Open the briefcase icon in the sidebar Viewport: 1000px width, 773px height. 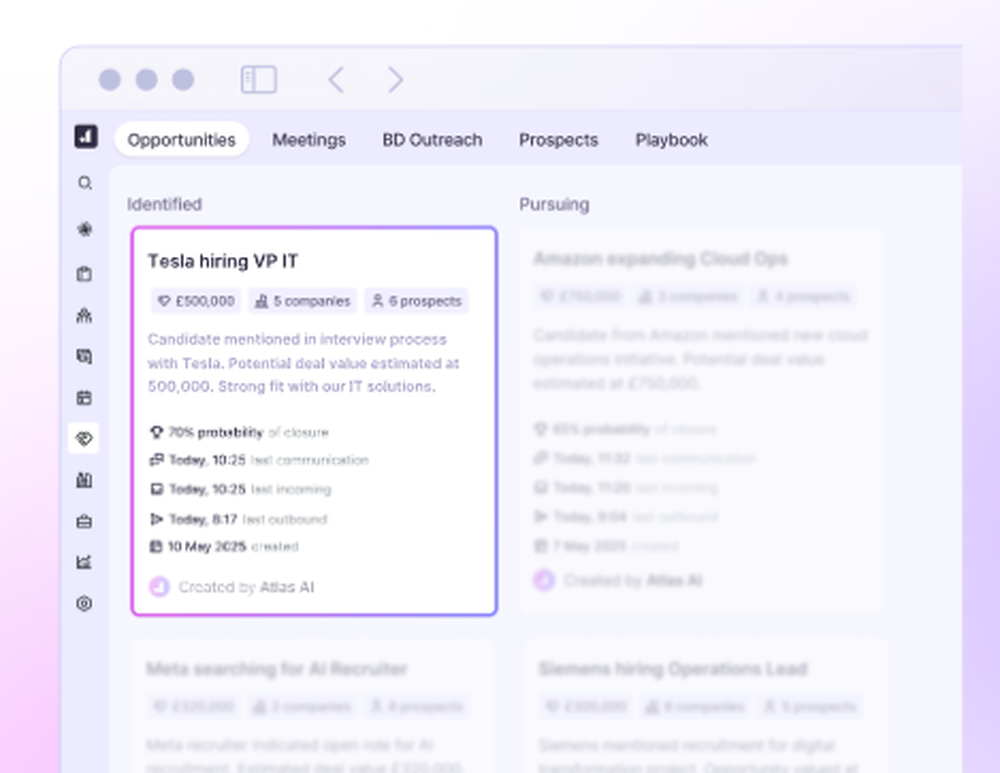(85, 521)
